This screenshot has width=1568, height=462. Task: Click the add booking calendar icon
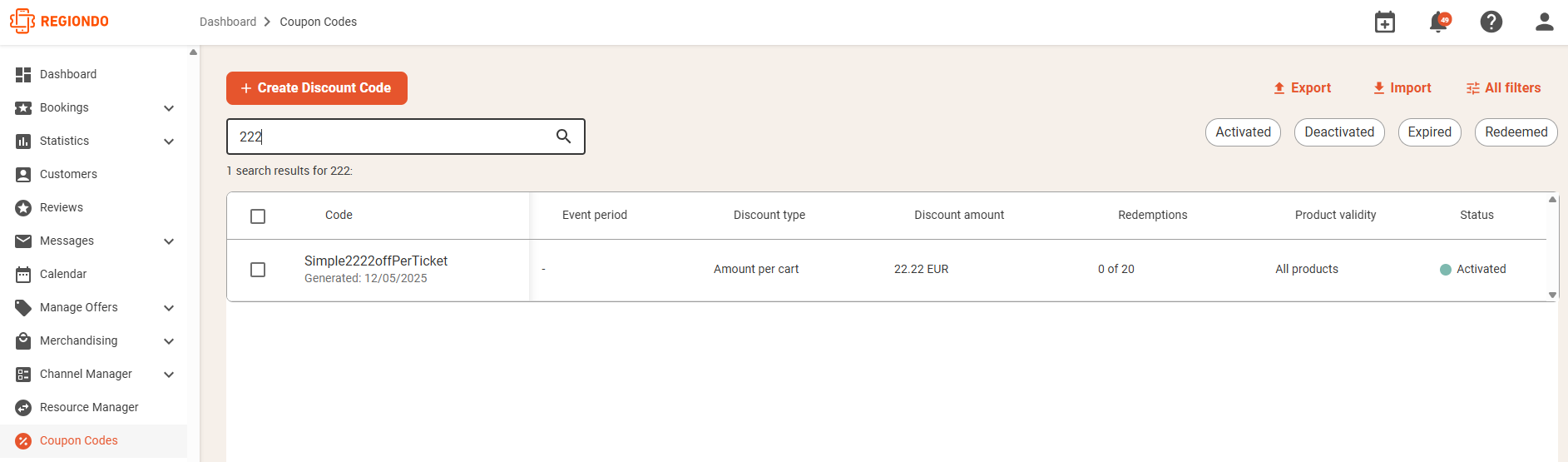tap(1385, 22)
